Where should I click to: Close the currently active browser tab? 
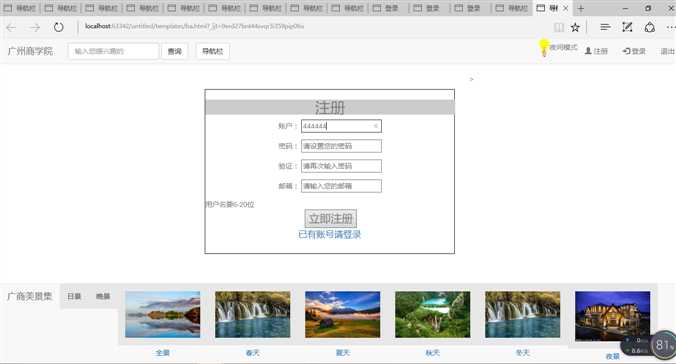[x=566, y=8]
